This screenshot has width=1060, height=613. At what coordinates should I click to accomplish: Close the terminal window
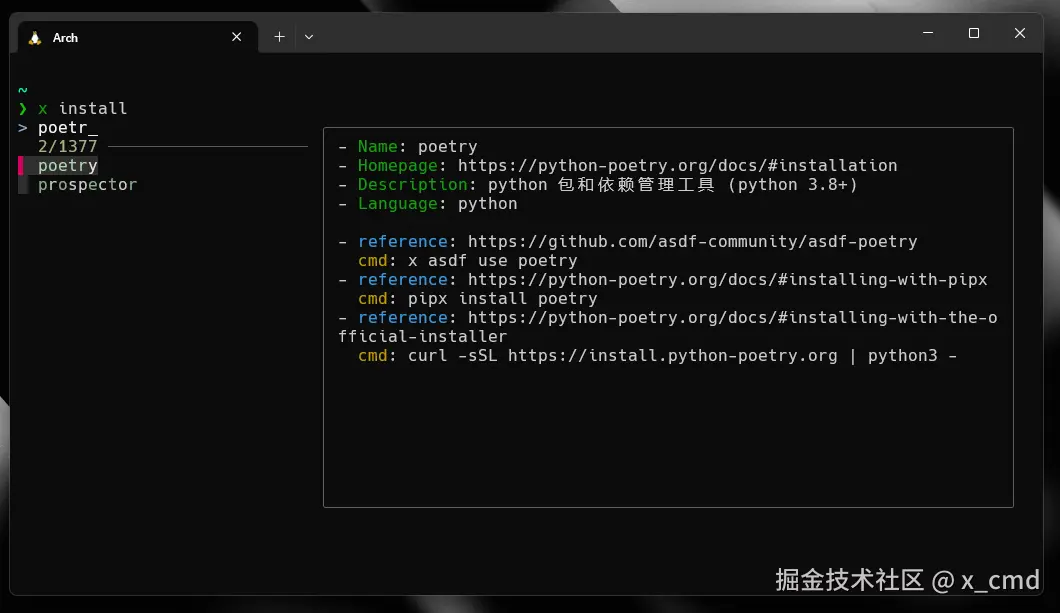click(x=1019, y=32)
